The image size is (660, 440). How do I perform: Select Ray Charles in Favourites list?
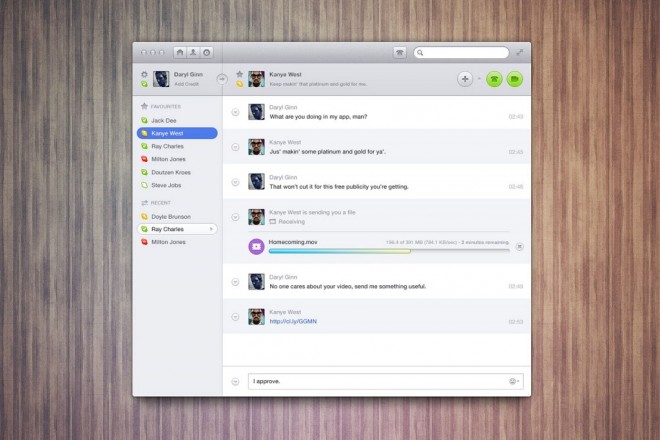point(177,146)
